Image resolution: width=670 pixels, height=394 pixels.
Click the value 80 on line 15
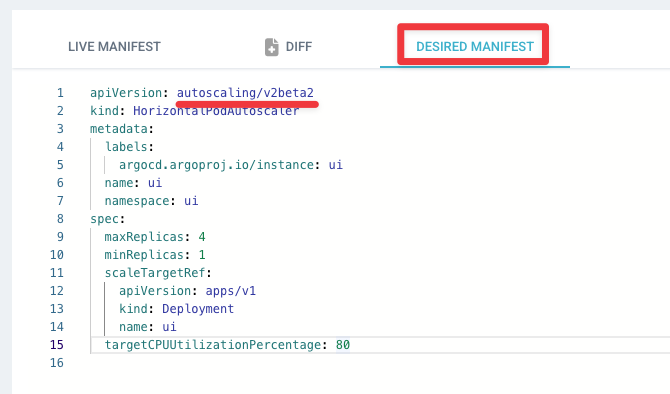343,345
